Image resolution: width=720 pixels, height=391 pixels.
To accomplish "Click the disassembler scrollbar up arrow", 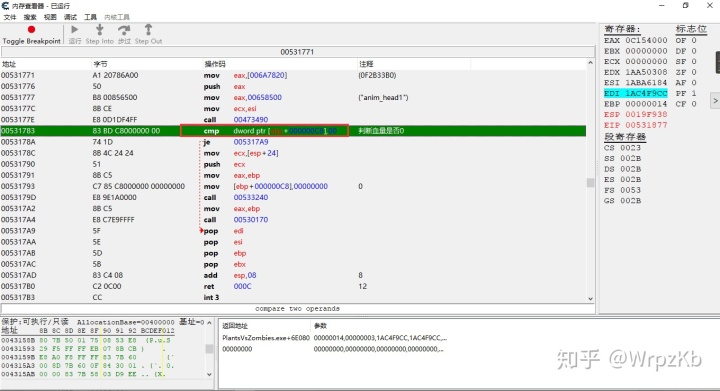I will 591,63.
